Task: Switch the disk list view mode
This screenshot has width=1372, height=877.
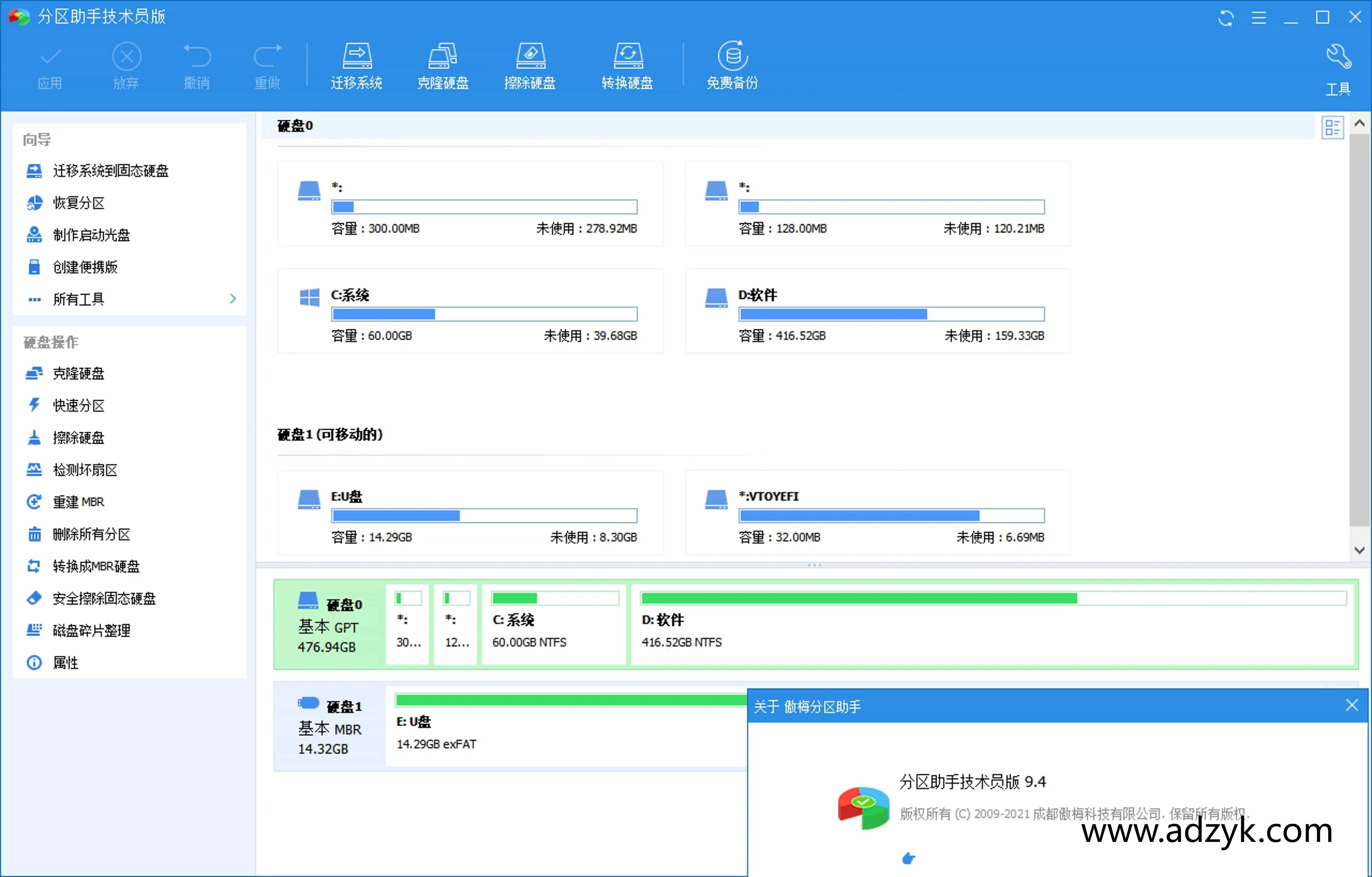Action: point(1332,127)
